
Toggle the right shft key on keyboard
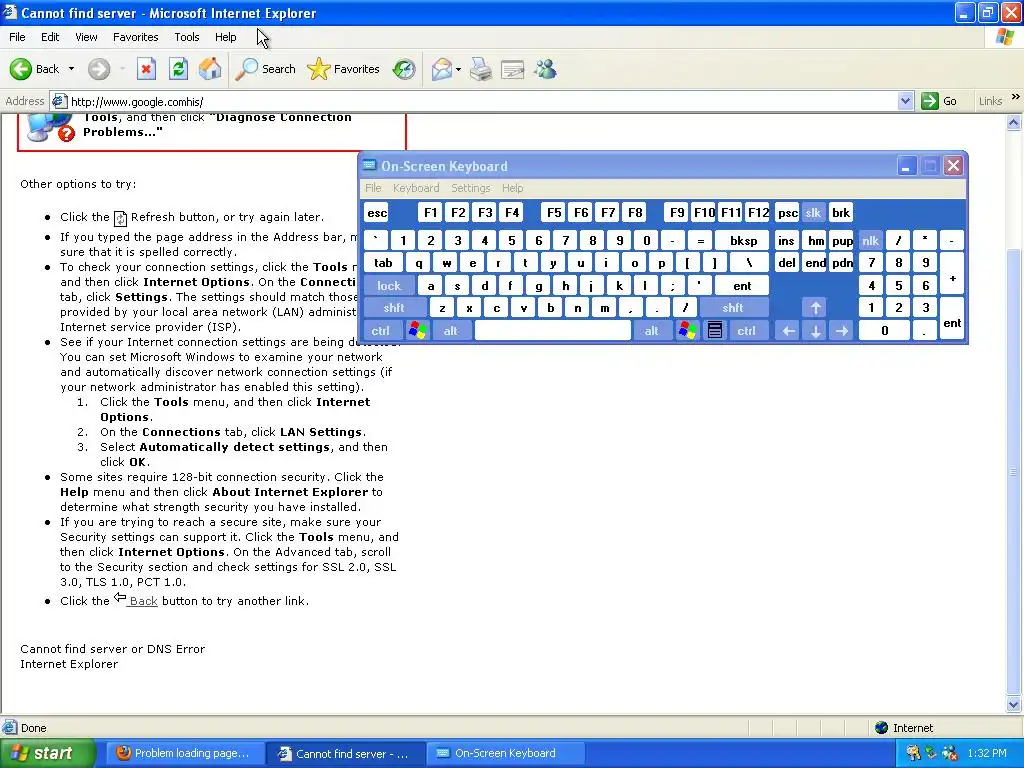733,308
